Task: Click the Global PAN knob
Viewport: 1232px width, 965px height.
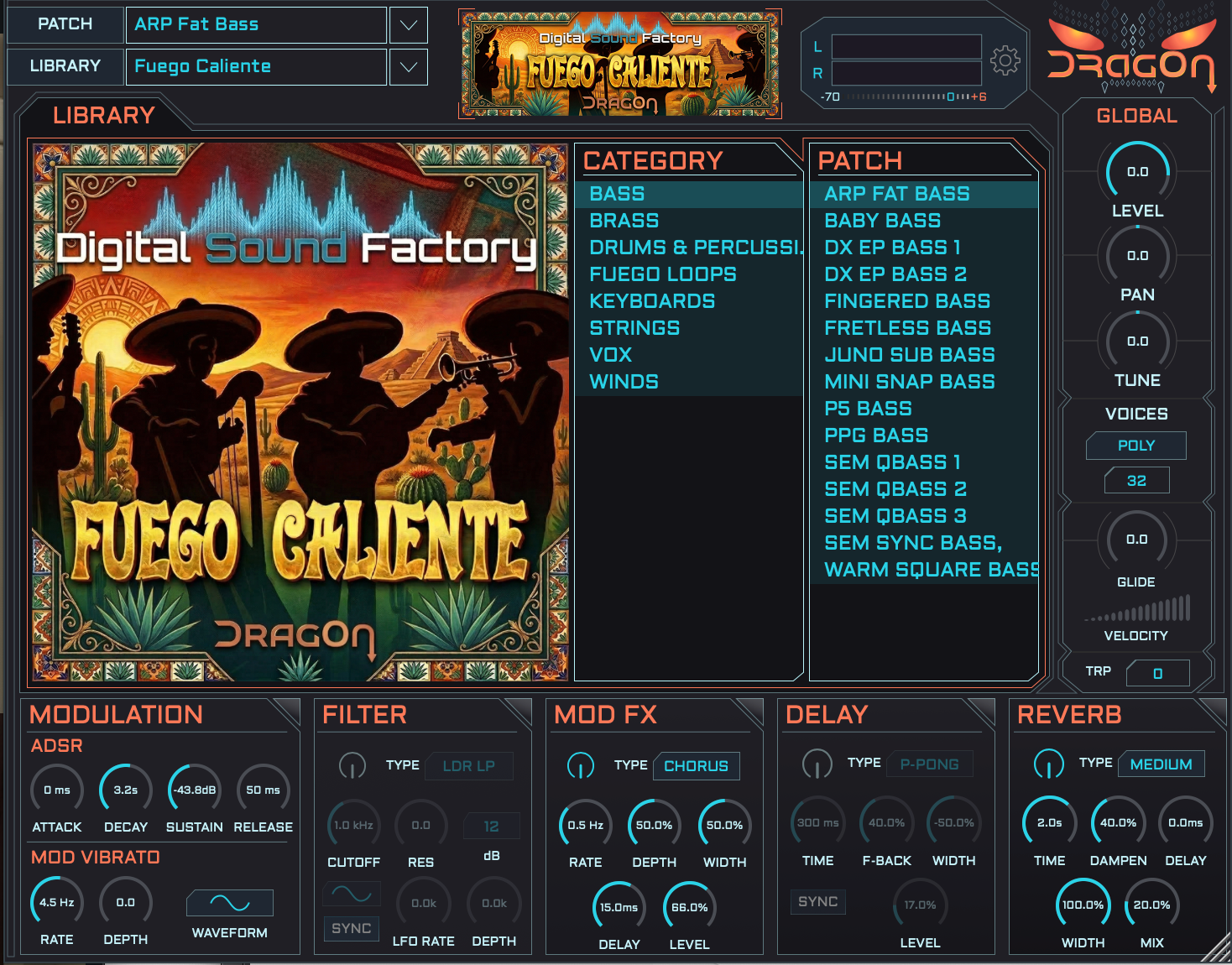Action: click(1137, 255)
